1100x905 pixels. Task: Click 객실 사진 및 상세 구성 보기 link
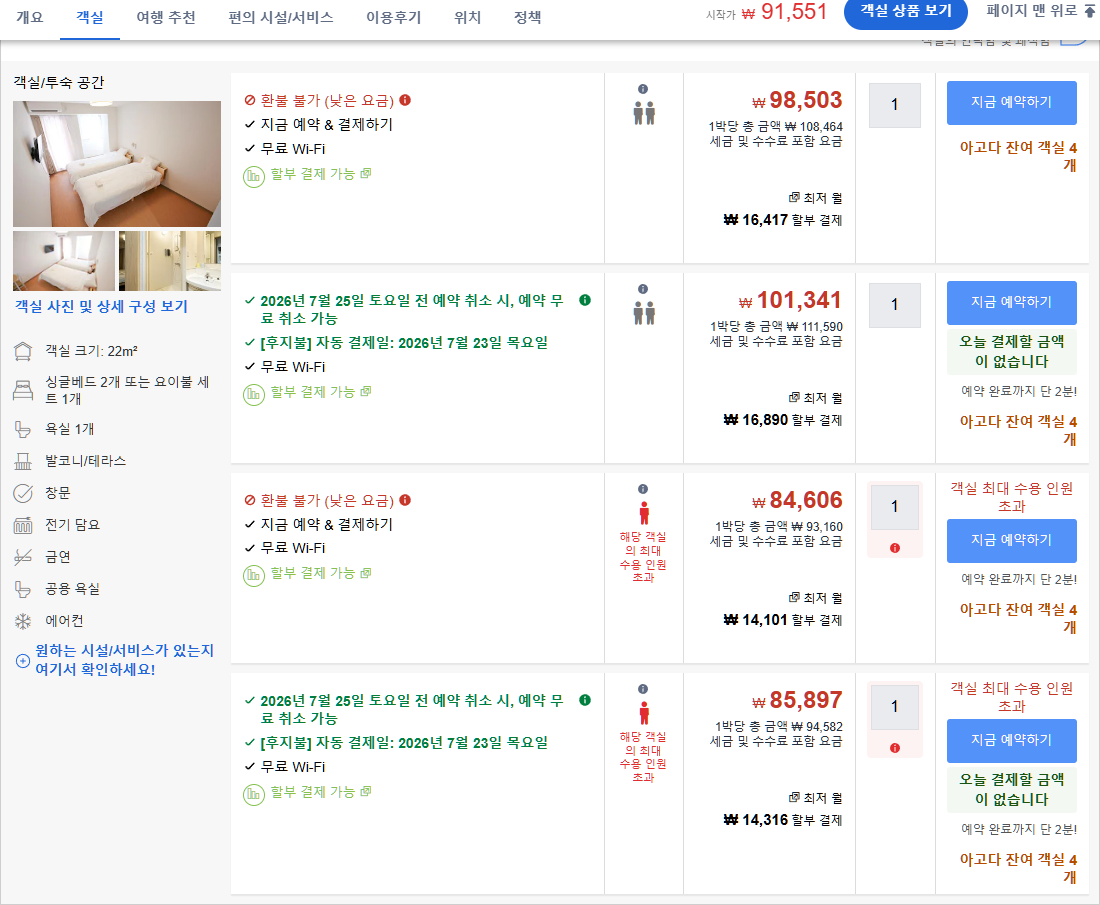[x=102, y=307]
